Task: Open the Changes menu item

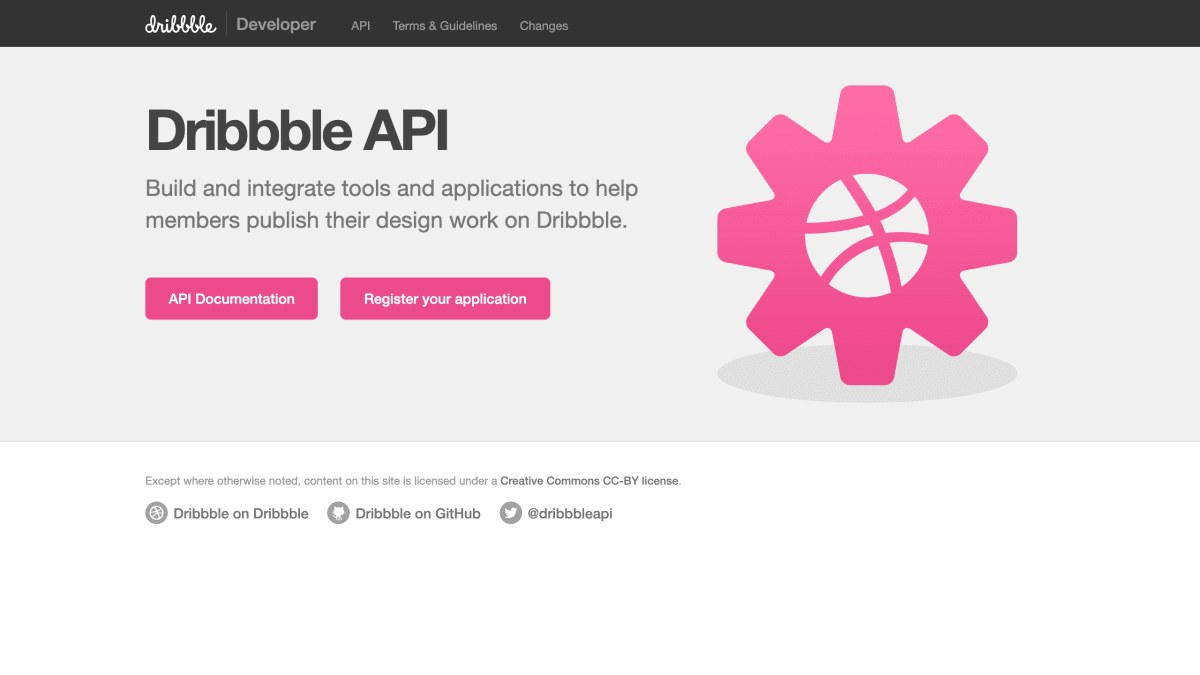Action: tap(544, 26)
